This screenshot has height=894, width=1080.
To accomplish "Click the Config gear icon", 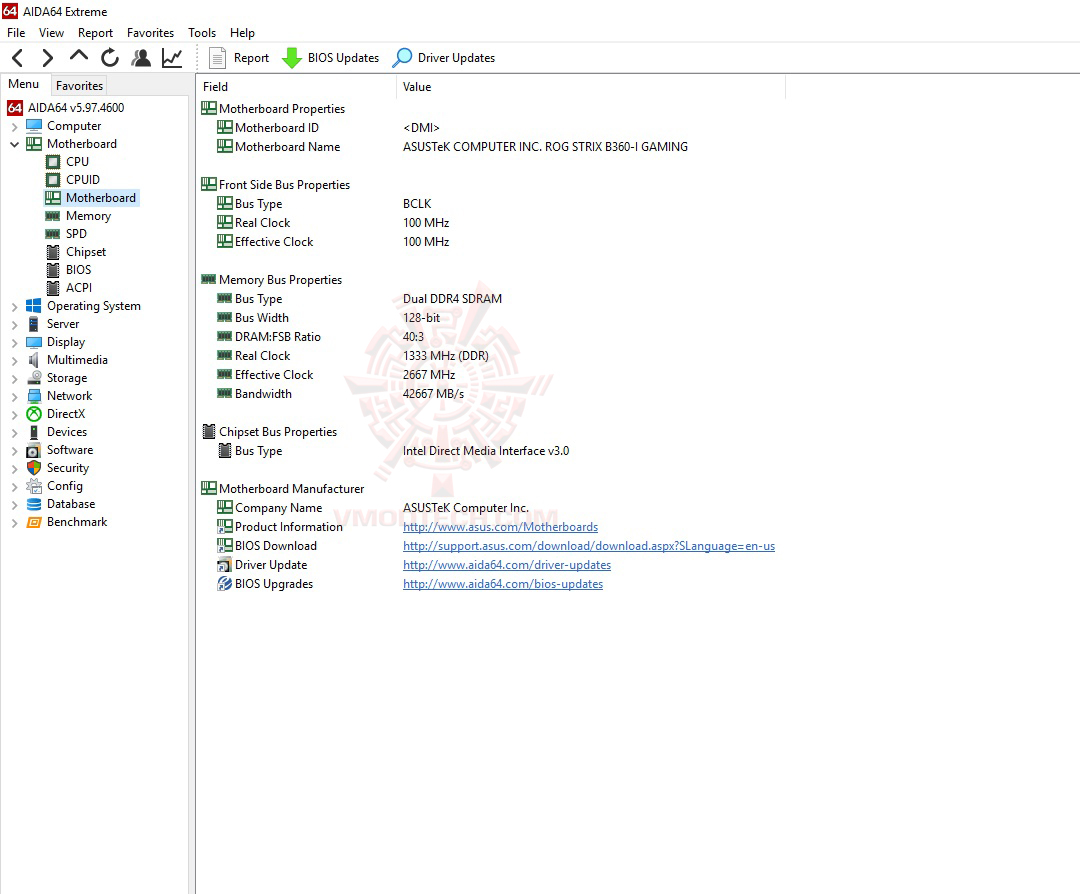I will tap(34, 486).
